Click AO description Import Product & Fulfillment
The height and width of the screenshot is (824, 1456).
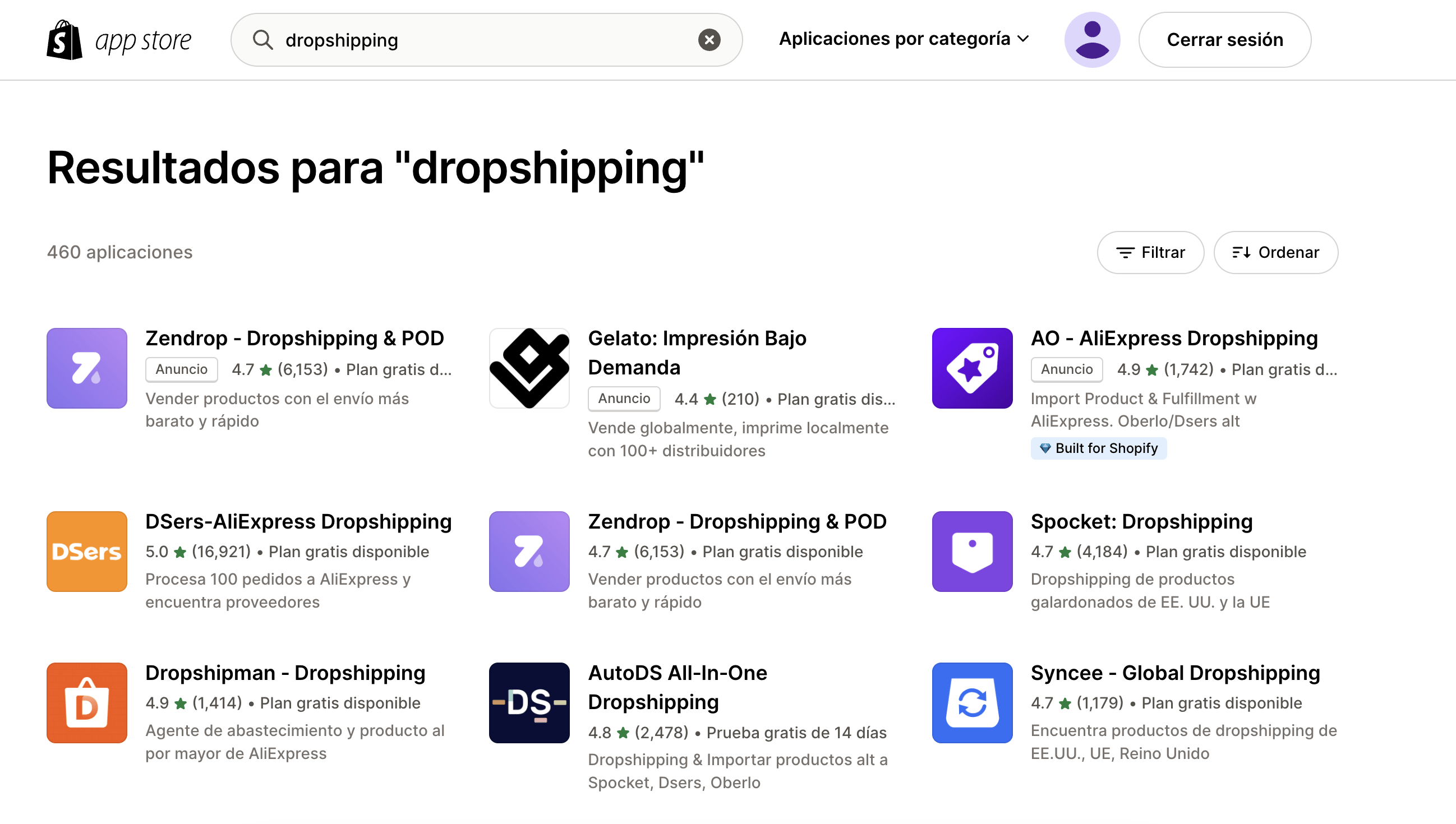point(1144,410)
